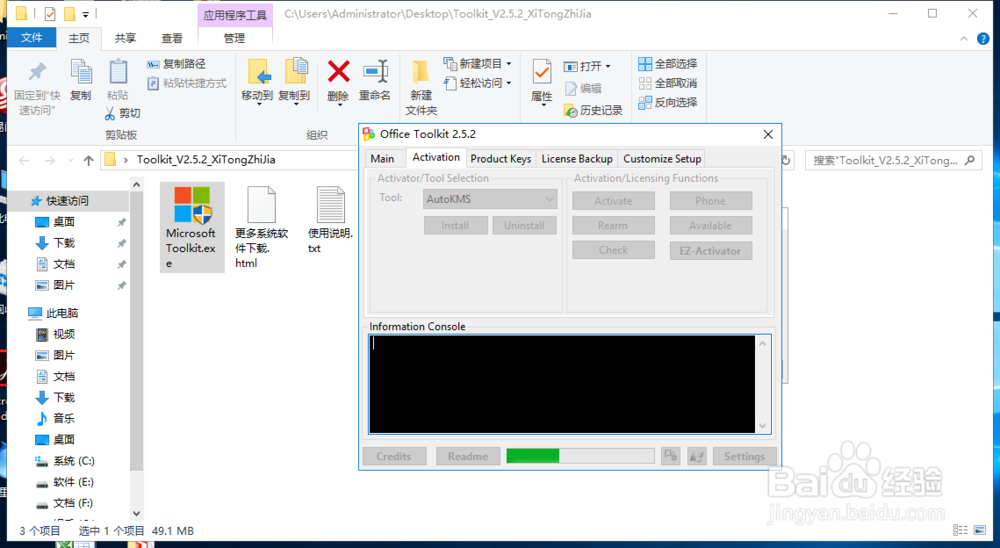The width and height of the screenshot is (1000, 548).
Task: Open the File (文件) ribbon tab
Action: coord(31,38)
